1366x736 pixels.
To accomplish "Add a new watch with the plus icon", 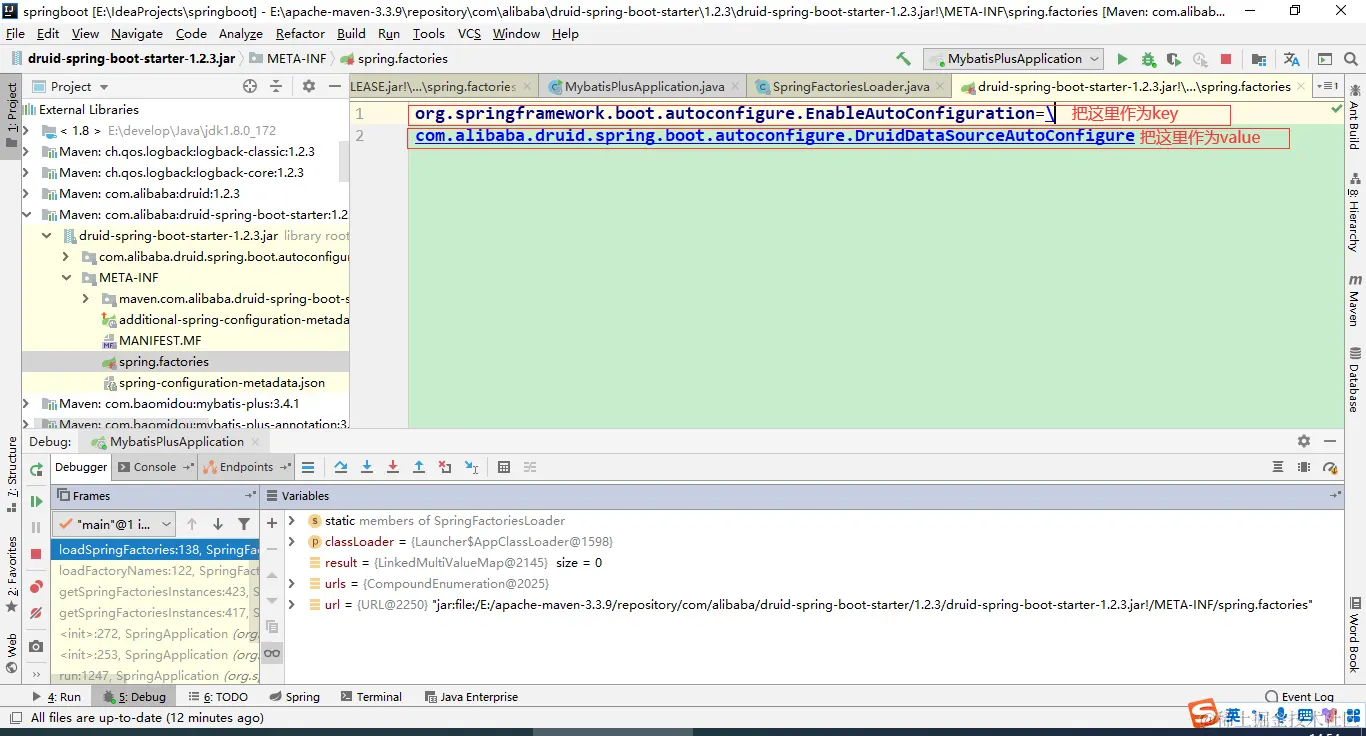I will (271, 523).
